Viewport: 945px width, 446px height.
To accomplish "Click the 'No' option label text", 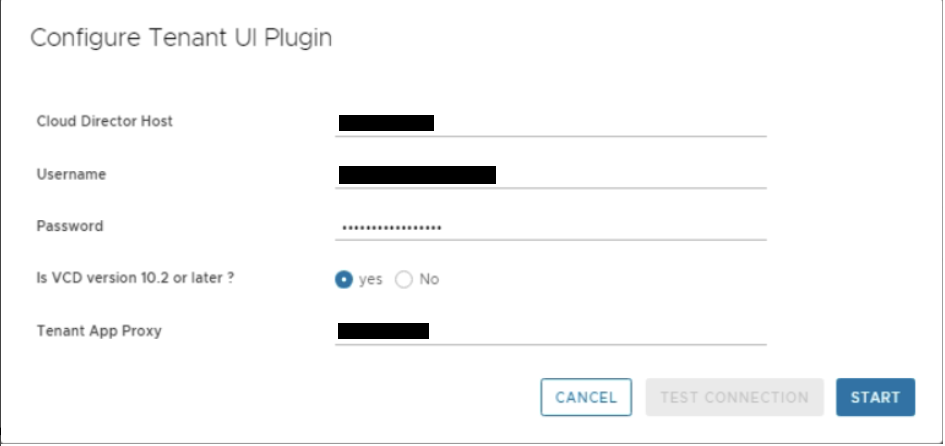I will (429, 280).
